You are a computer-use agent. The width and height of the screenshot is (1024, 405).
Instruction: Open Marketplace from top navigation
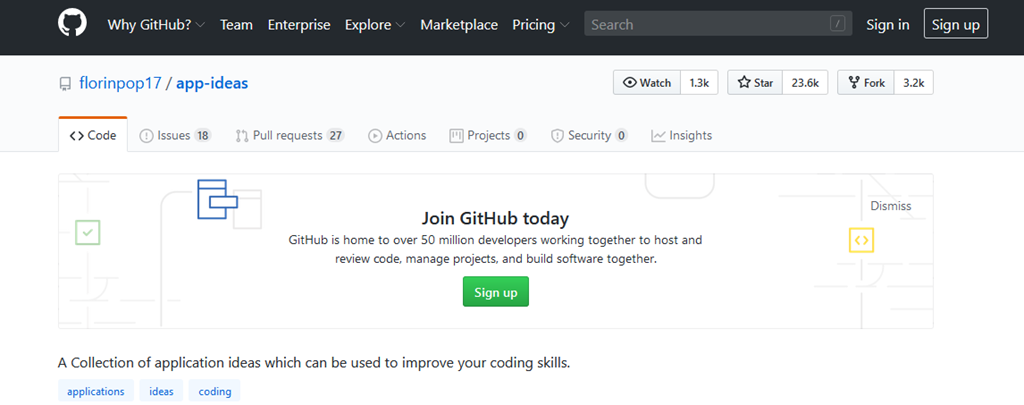pyautogui.click(x=459, y=25)
